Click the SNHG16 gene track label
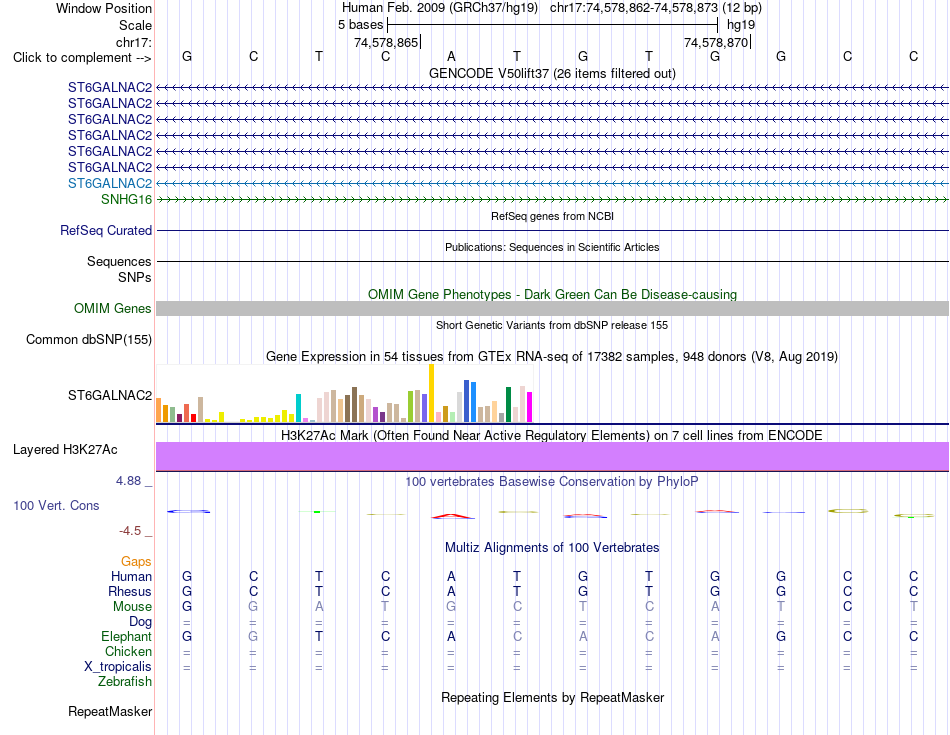Viewport: 950px width, 735px height. (x=126, y=199)
